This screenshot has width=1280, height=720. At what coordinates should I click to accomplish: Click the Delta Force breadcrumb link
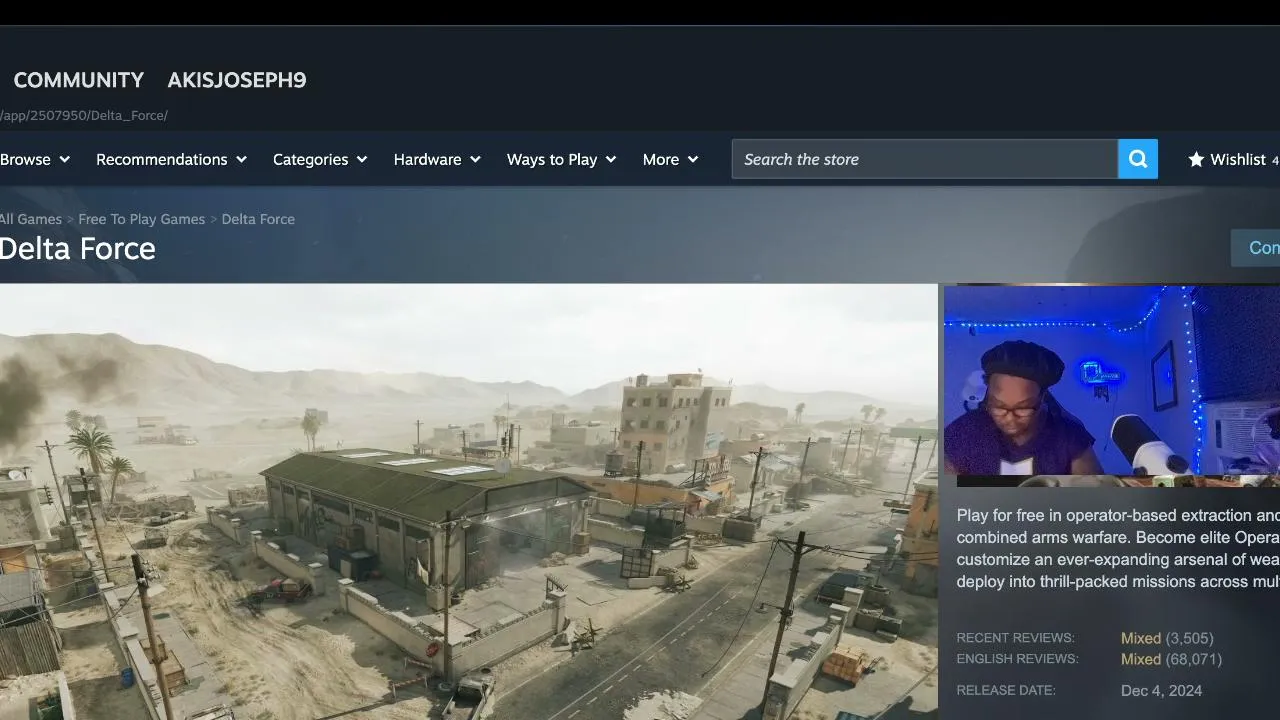(x=258, y=219)
